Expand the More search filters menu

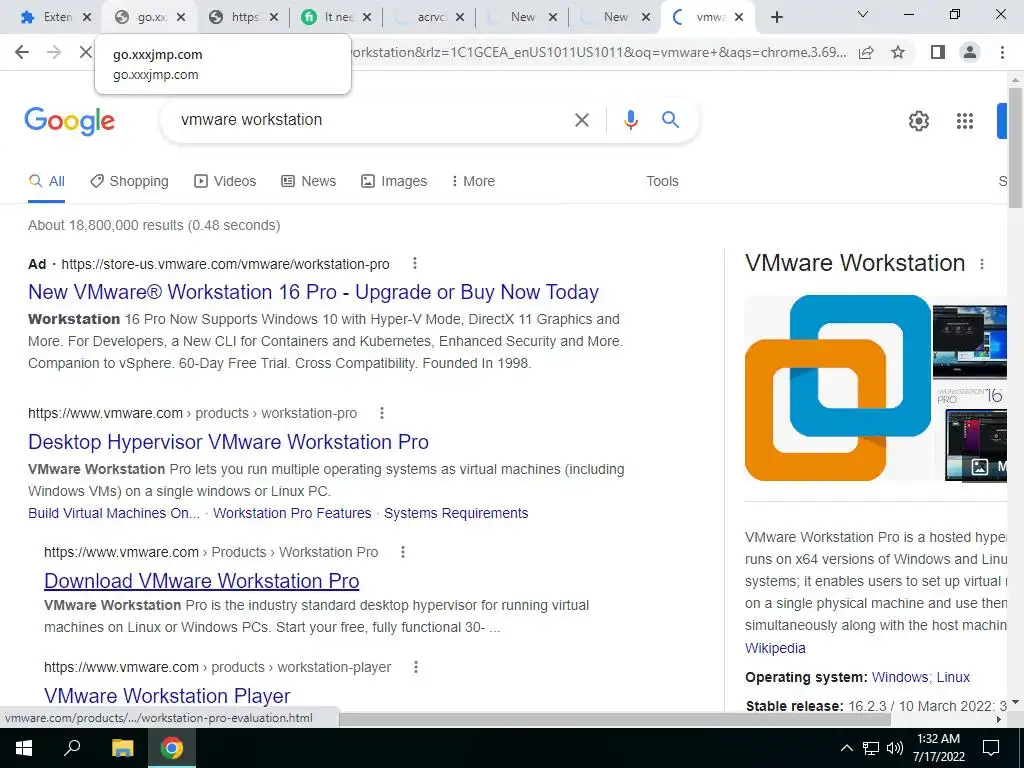[x=473, y=182]
